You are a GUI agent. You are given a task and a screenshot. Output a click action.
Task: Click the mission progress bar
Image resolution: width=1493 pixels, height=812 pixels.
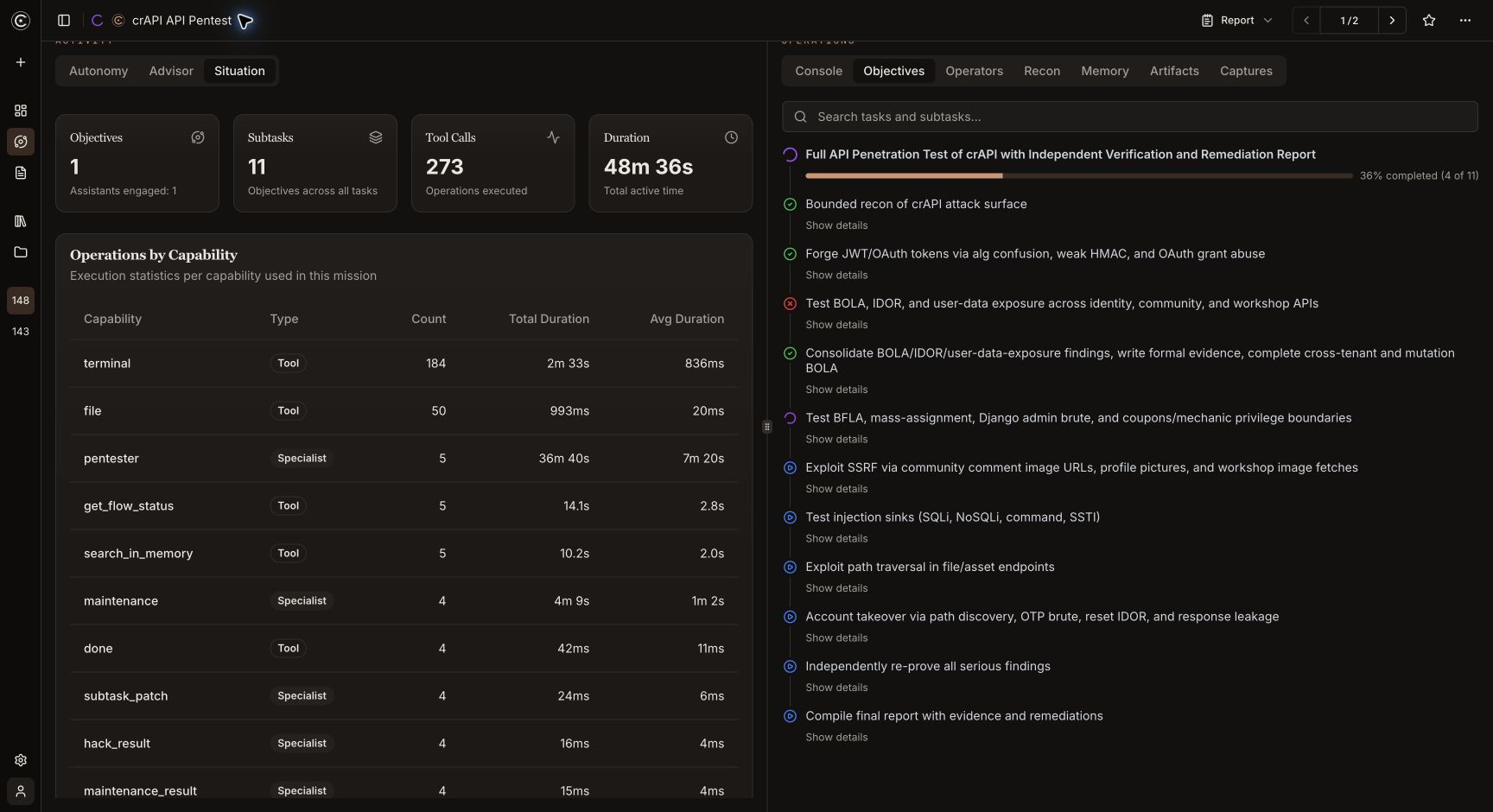click(1078, 175)
